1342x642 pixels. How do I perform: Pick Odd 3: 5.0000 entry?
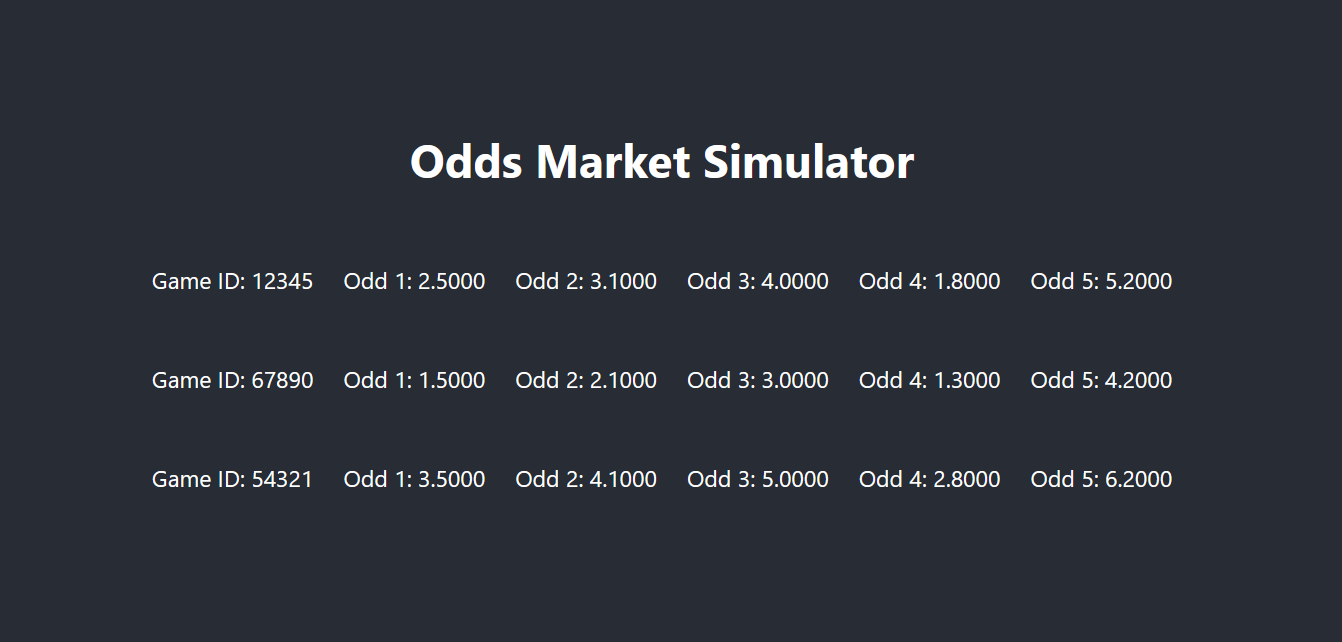(x=758, y=479)
